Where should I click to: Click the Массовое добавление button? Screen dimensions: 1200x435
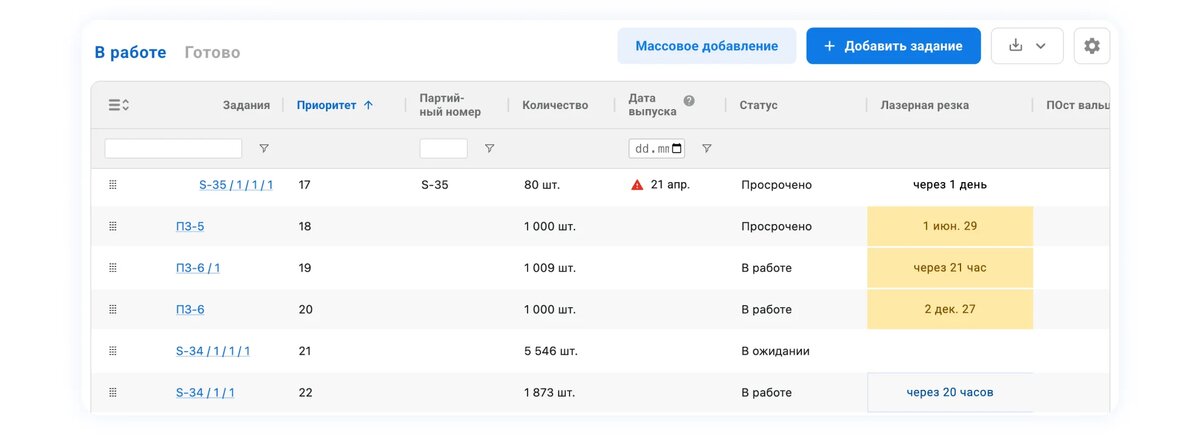point(707,46)
